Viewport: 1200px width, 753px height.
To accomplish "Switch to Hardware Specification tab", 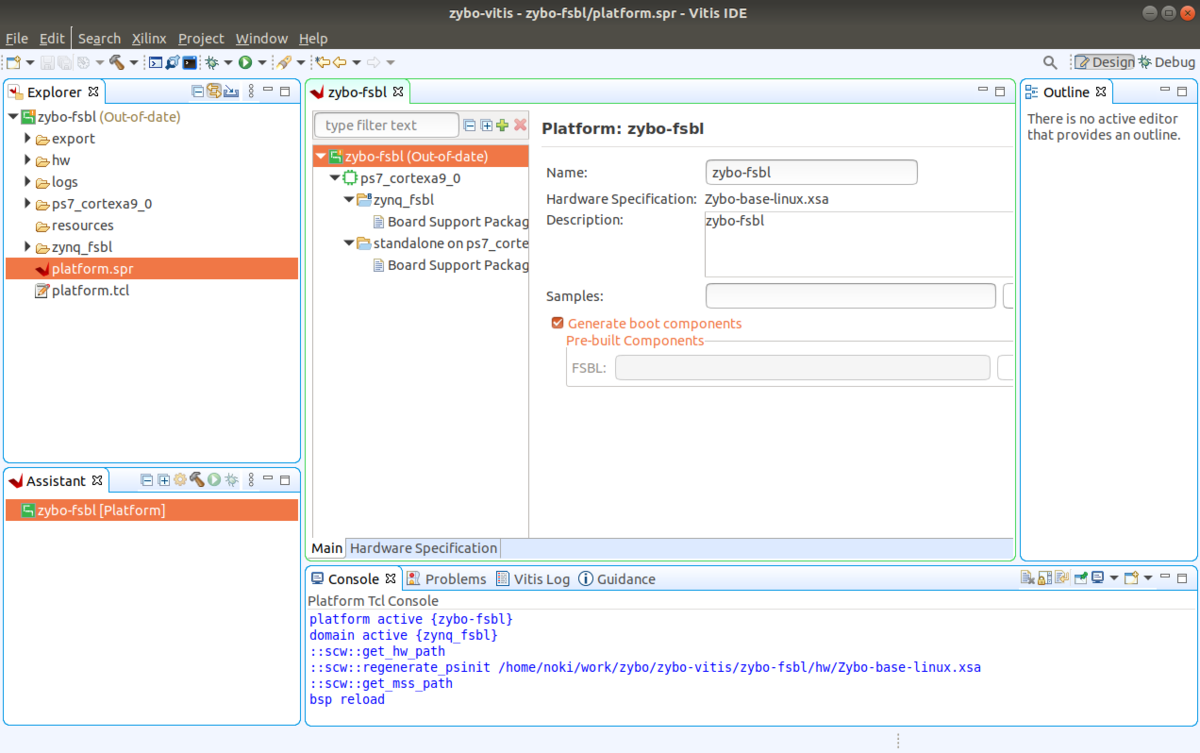I will (423, 548).
